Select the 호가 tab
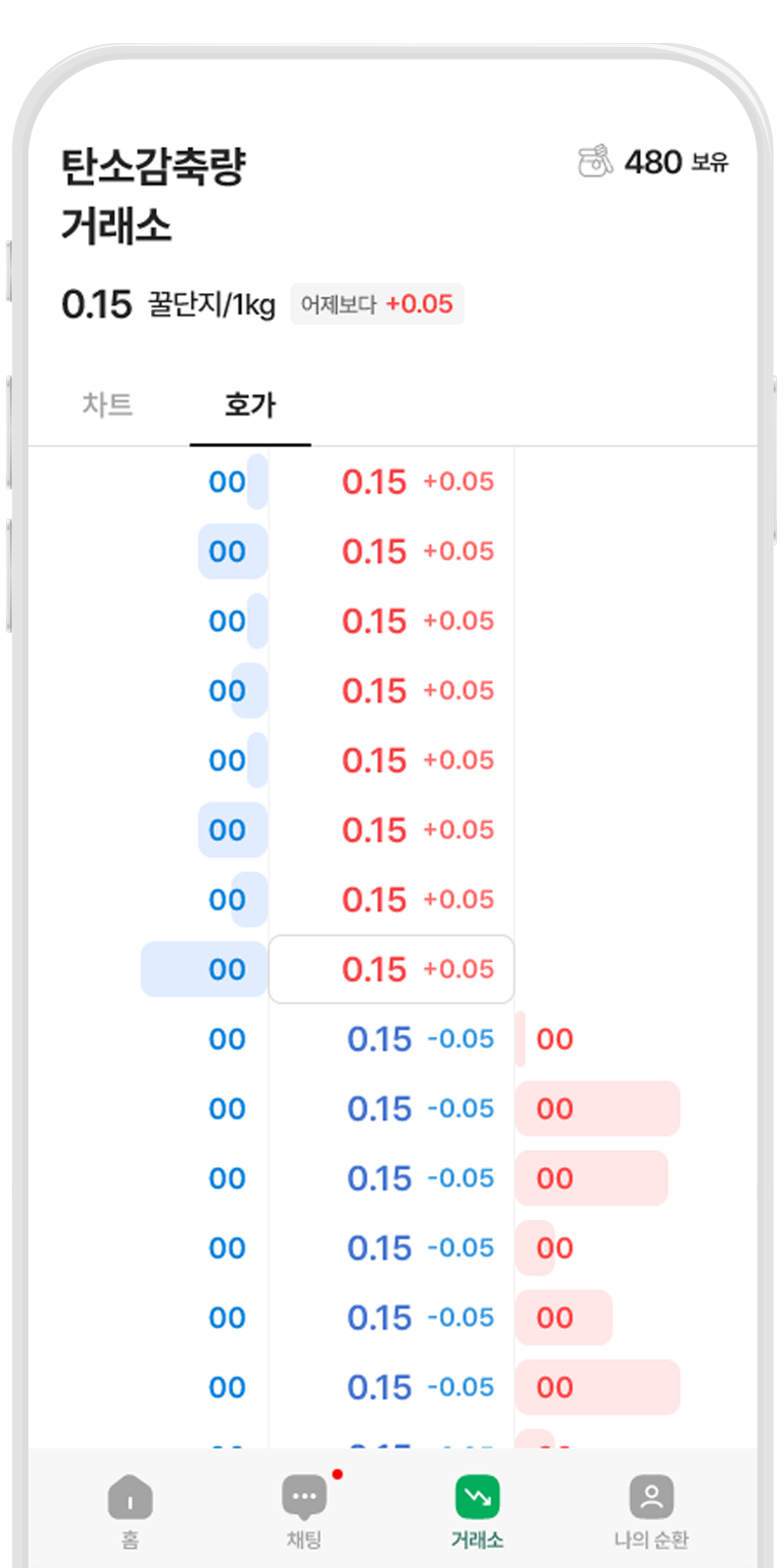This screenshot has height=1568, width=784. (x=250, y=405)
